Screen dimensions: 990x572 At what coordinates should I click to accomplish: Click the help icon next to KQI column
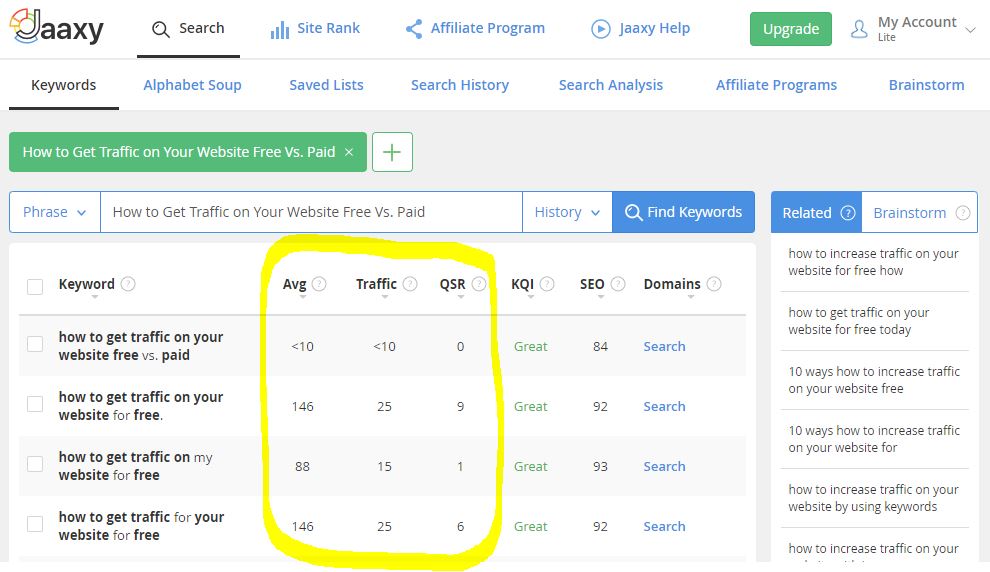click(547, 283)
